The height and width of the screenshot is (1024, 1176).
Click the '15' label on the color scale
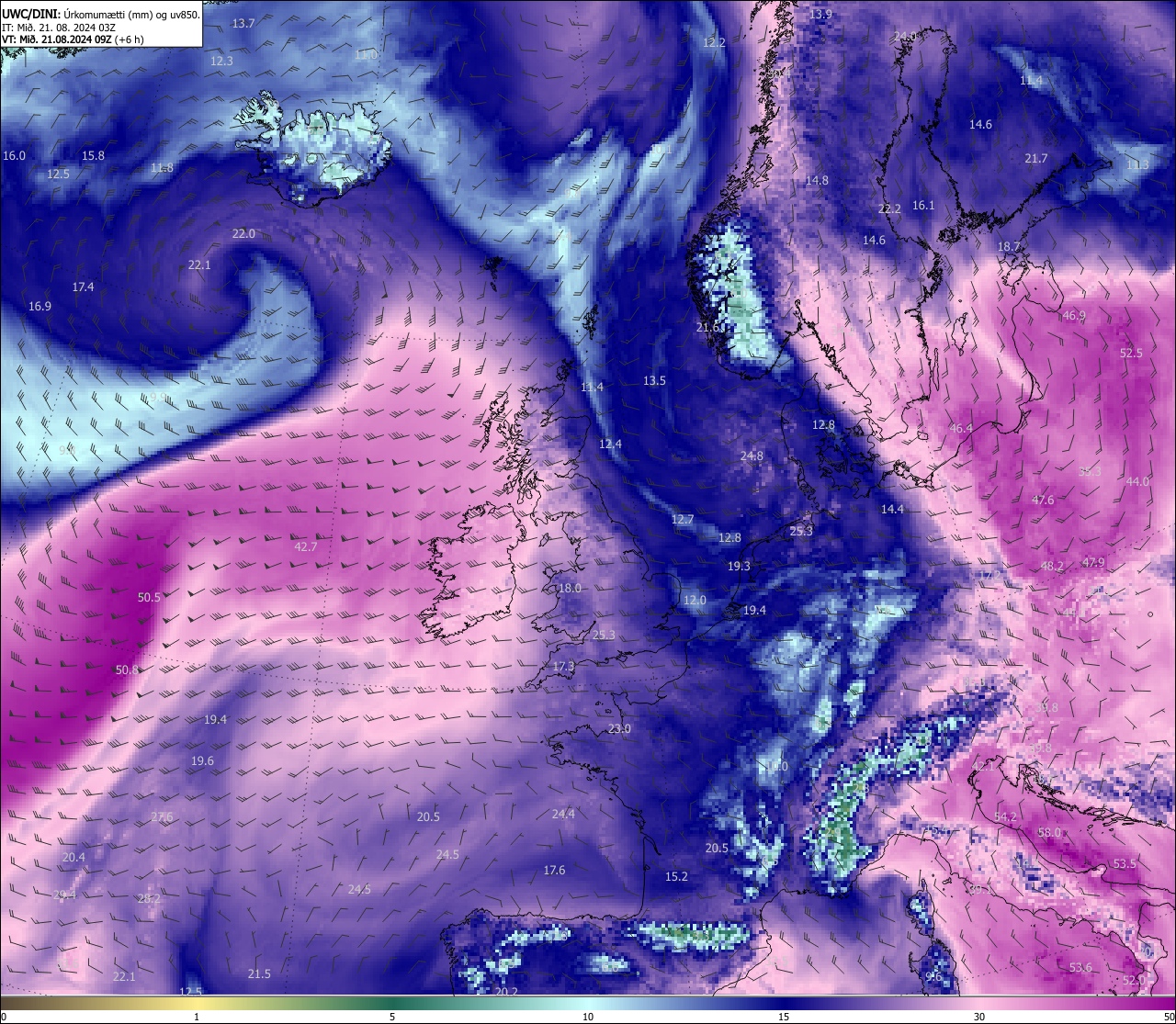[784, 1017]
